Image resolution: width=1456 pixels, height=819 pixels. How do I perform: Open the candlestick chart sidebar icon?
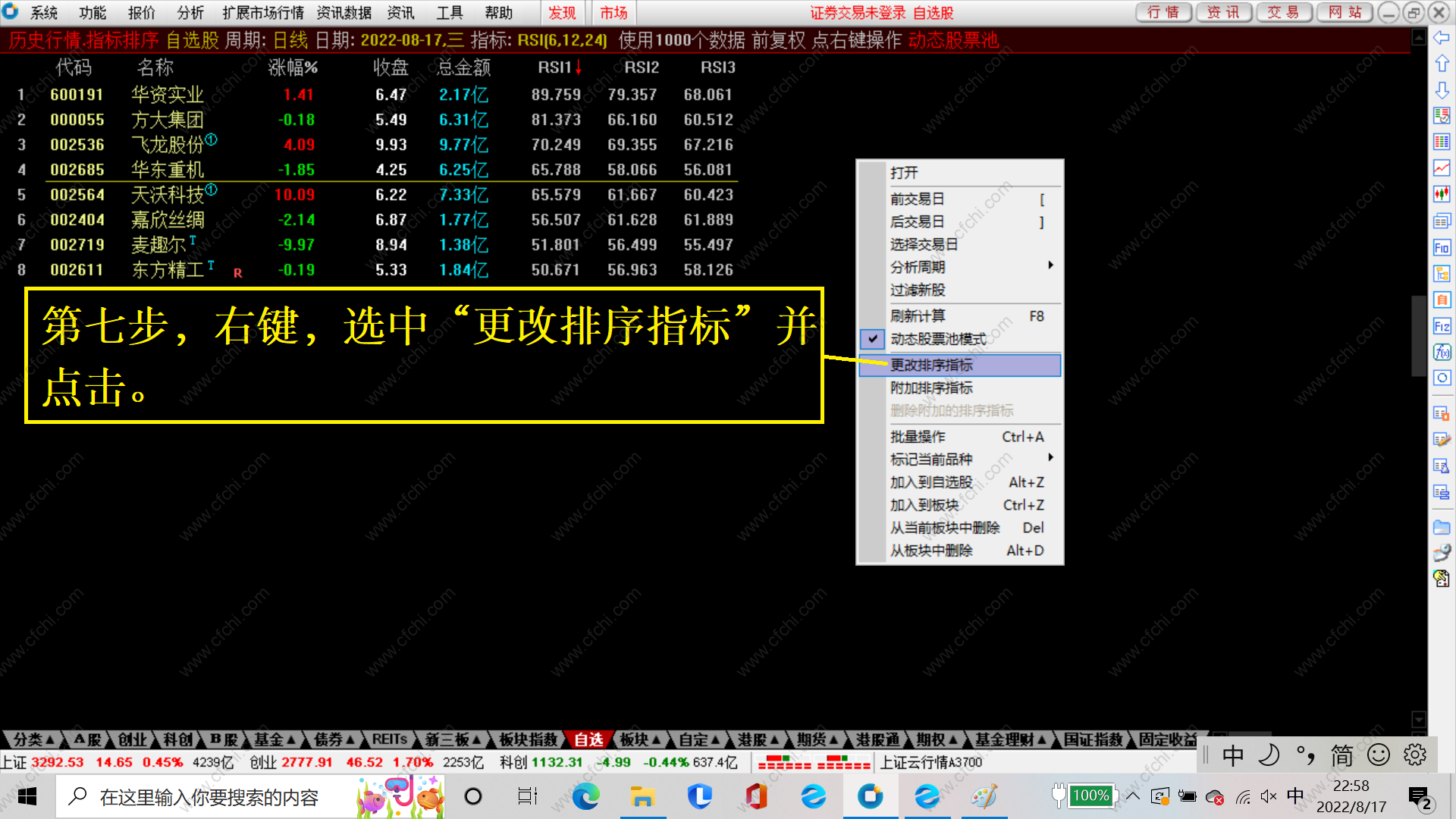1442,194
